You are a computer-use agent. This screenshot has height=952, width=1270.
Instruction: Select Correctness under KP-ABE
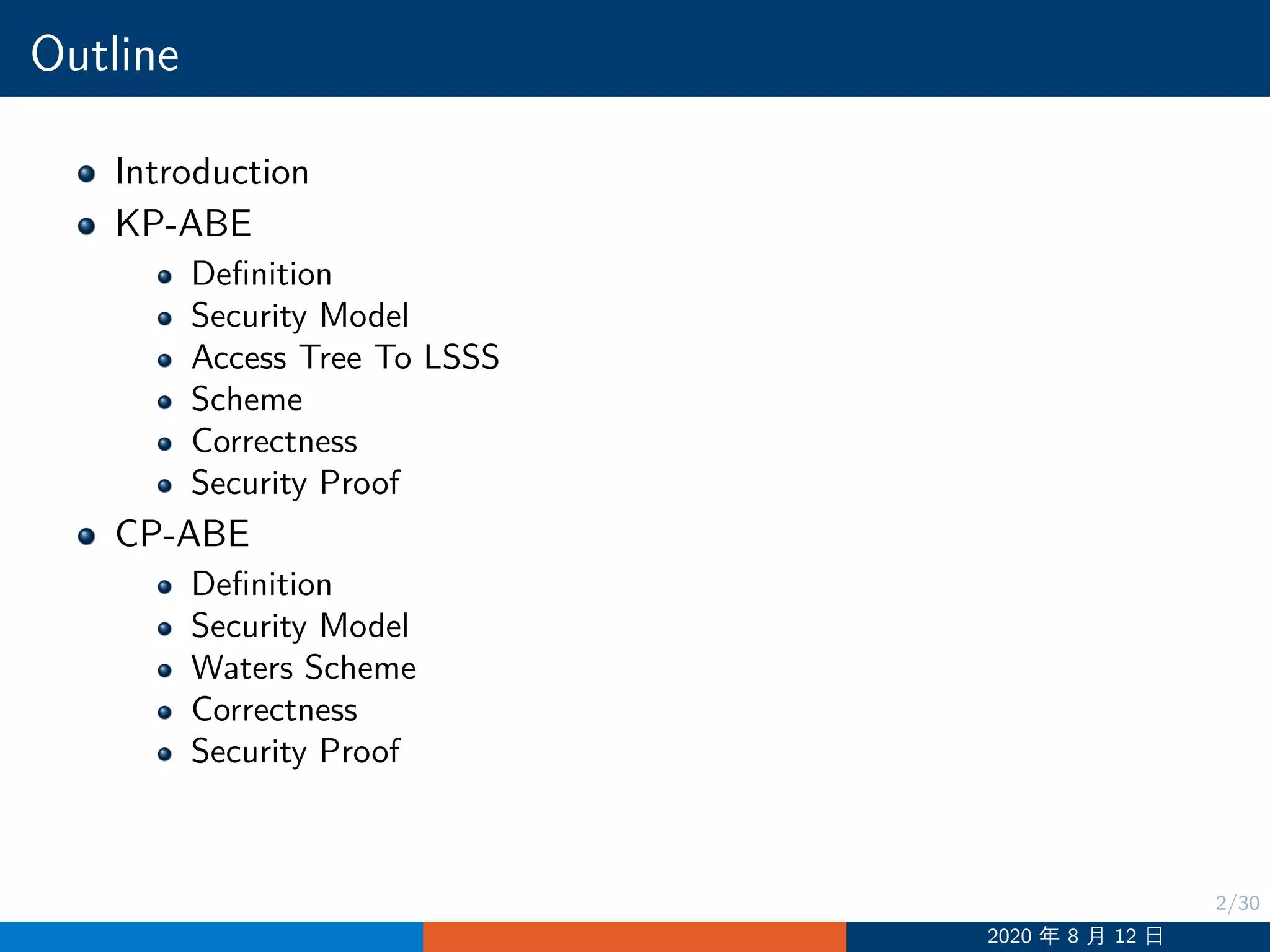[x=275, y=442]
